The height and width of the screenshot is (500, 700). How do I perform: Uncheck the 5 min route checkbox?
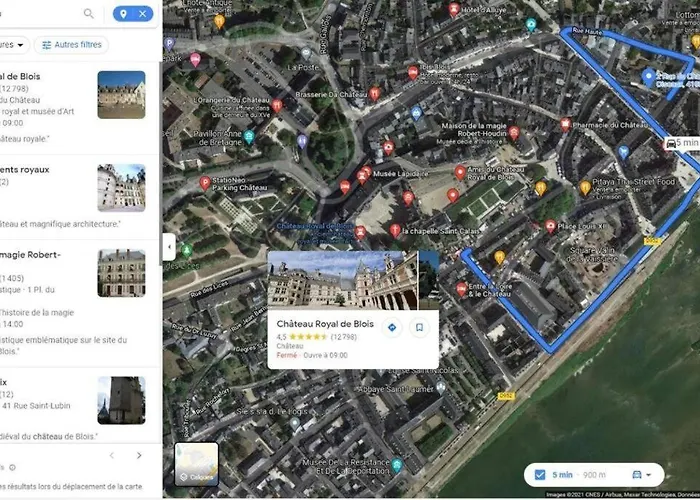[x=540, y=475]
